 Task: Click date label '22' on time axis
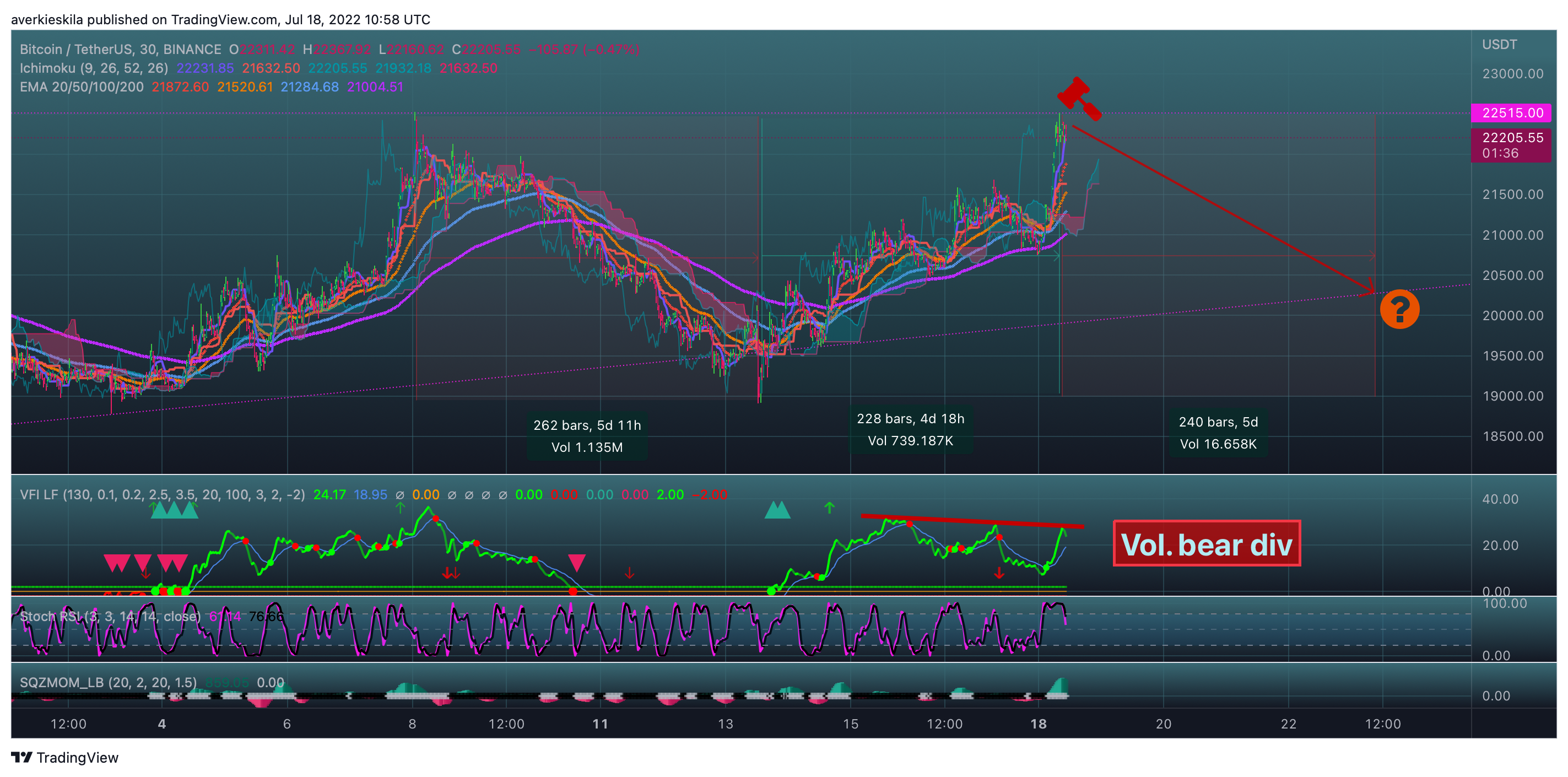tap(1289, 724)
